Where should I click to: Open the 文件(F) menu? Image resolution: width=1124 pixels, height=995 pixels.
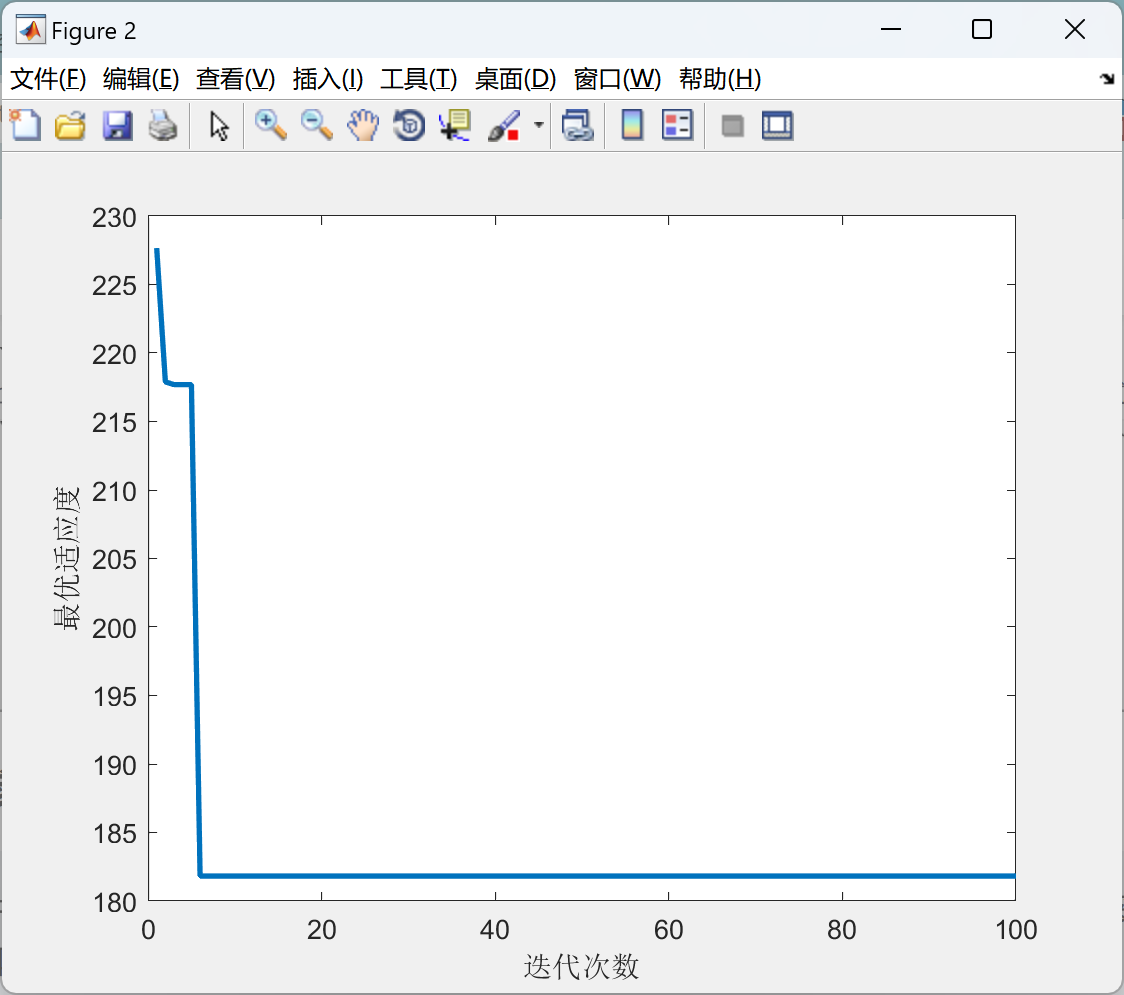click(48, 79)
